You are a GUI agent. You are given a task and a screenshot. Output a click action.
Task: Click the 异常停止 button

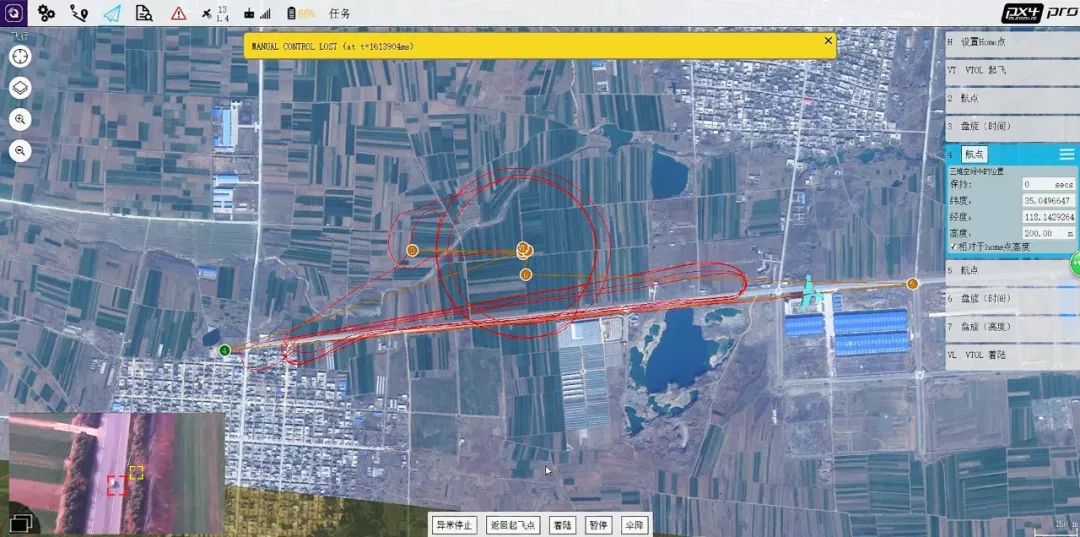tap(456, 525)
